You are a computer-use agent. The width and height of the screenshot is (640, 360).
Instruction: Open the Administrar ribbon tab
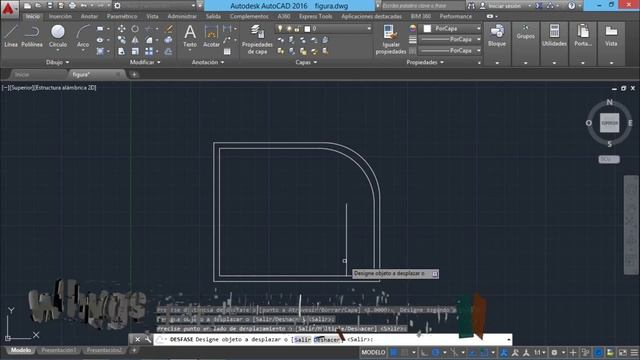pyautogui.click(x=182, y=16)
